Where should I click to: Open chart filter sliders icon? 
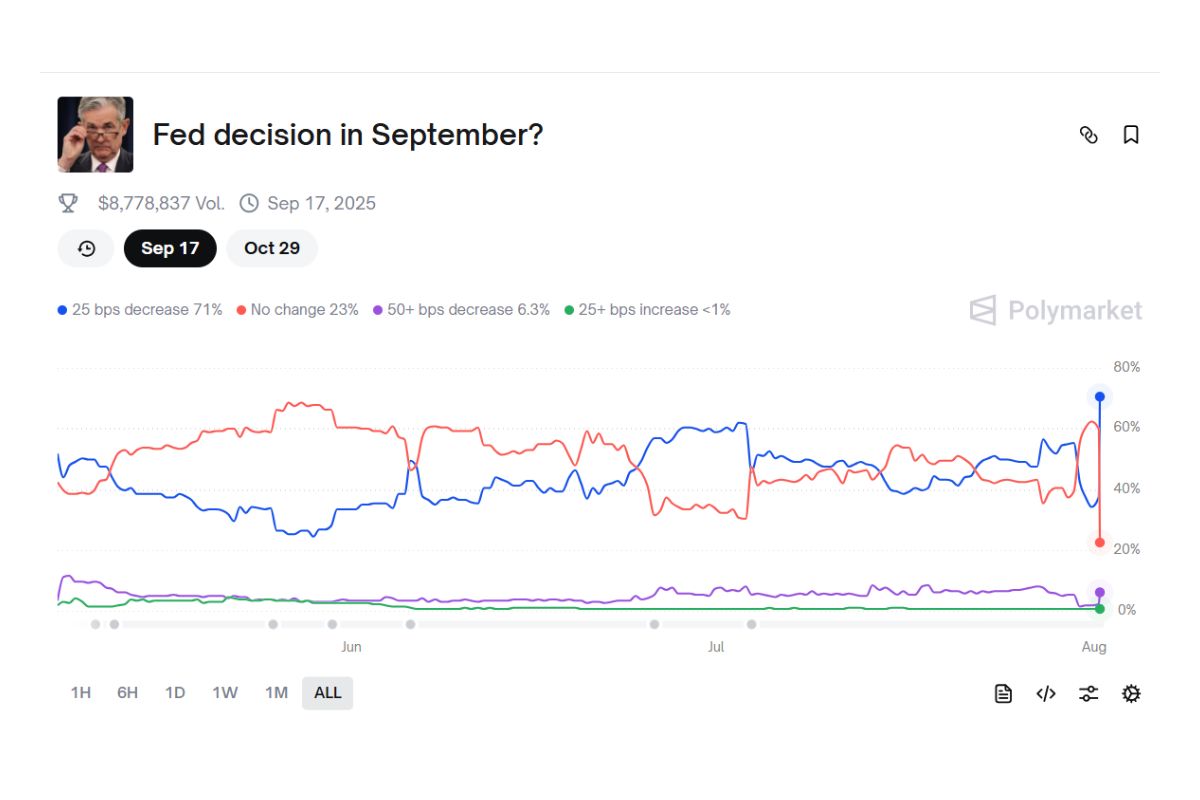1089,694
